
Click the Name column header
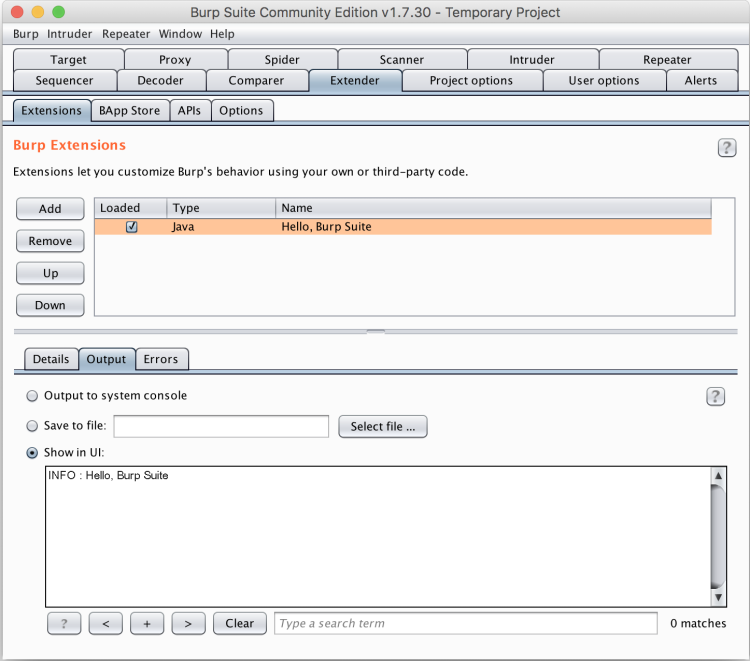[494, 208]
